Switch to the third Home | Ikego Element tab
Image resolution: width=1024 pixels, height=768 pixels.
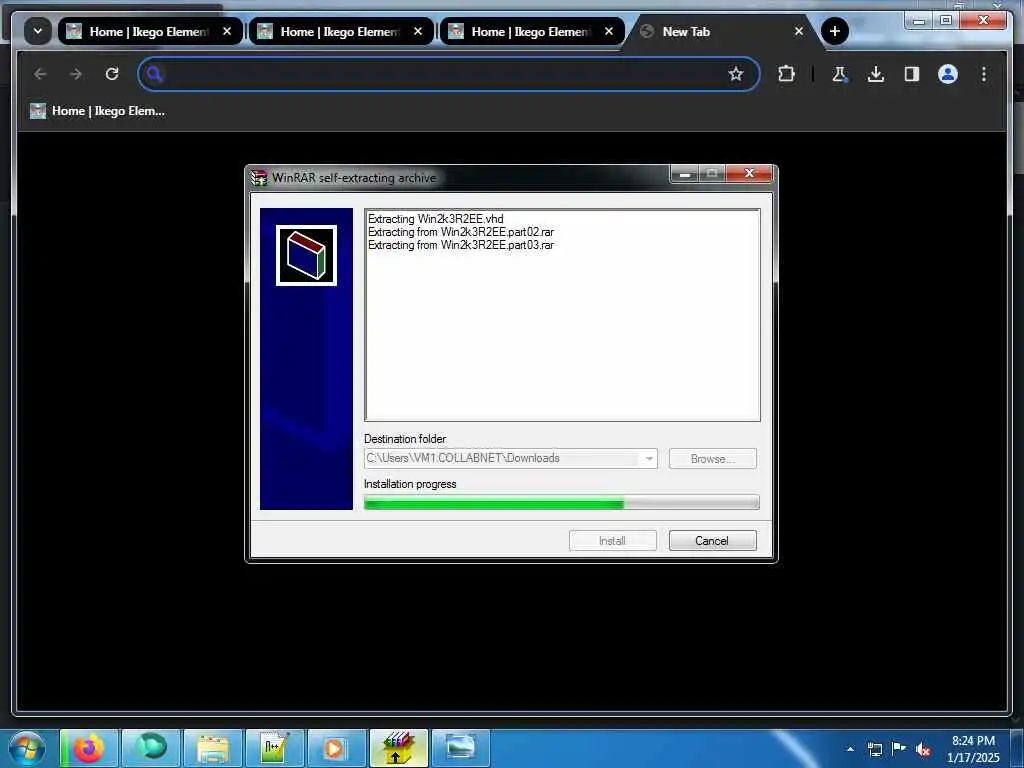click(x=532, y=31)
